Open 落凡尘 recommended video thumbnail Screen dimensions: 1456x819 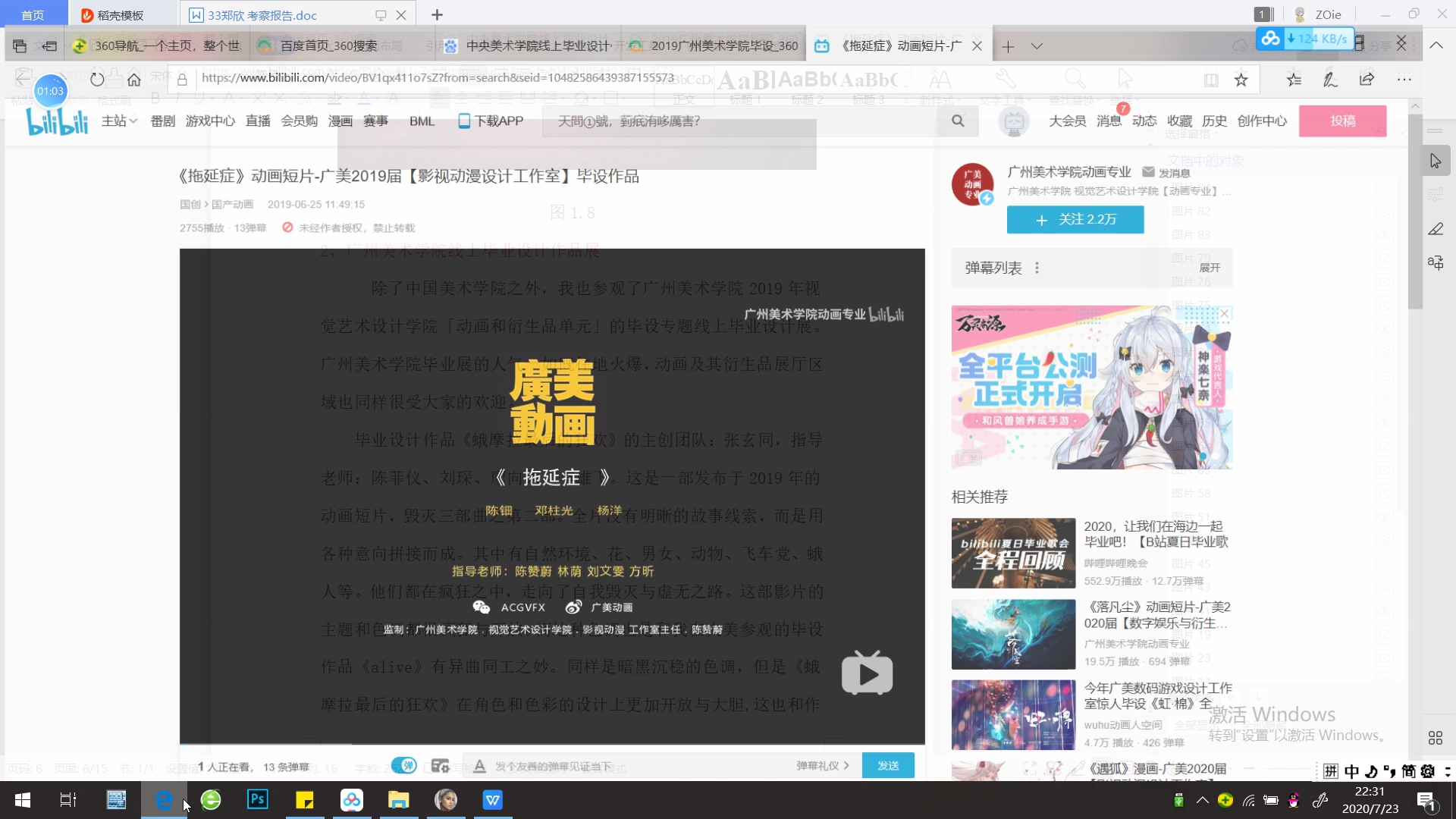1013,635
